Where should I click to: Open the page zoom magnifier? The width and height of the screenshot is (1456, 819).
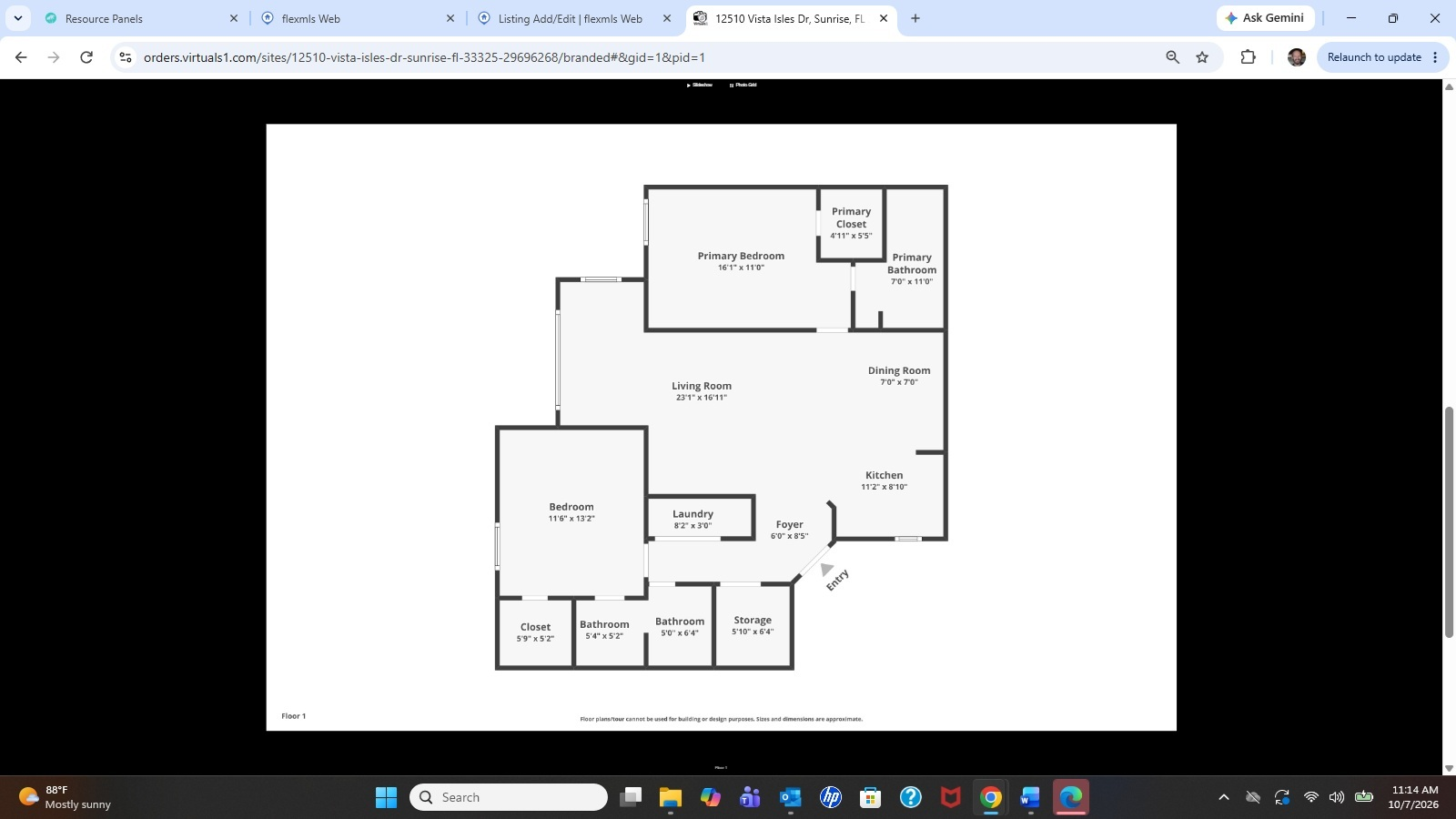[1172, 57]
